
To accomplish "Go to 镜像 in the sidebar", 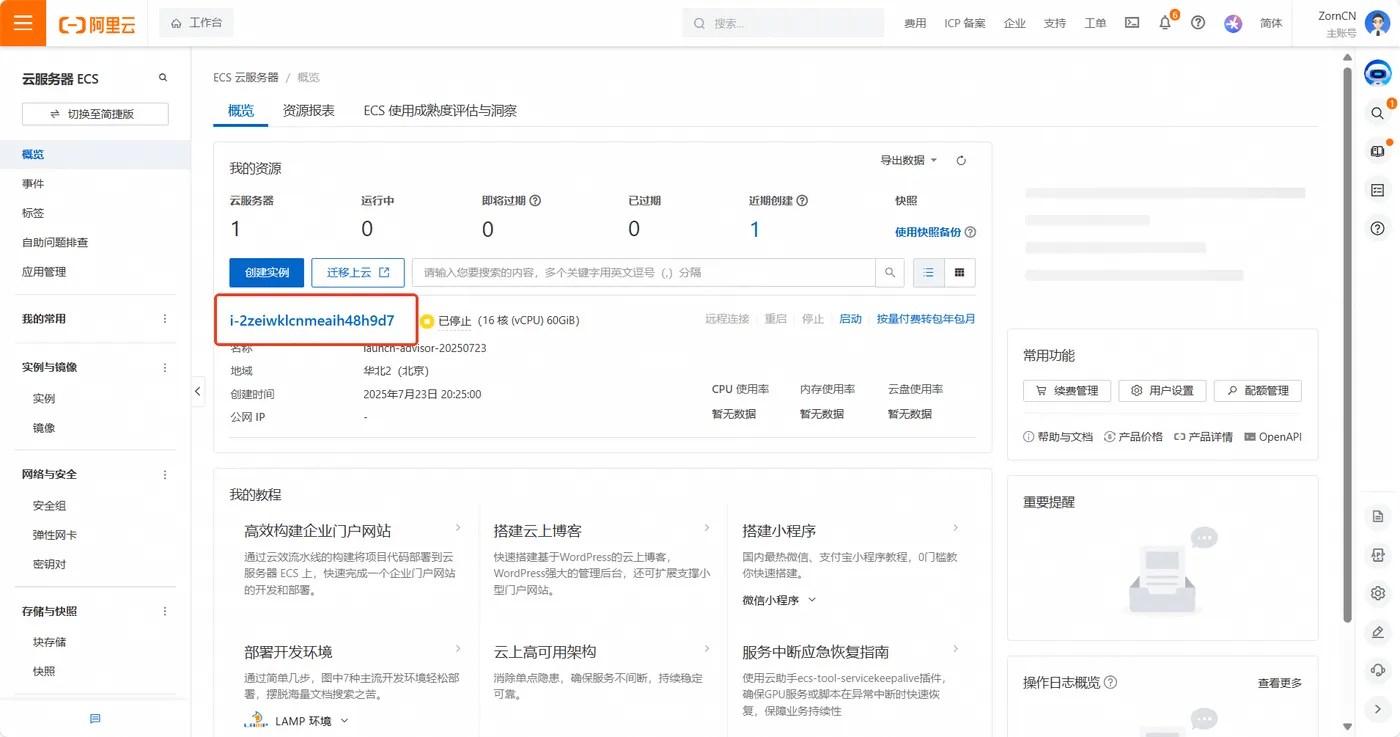I will tap(44, 428).
